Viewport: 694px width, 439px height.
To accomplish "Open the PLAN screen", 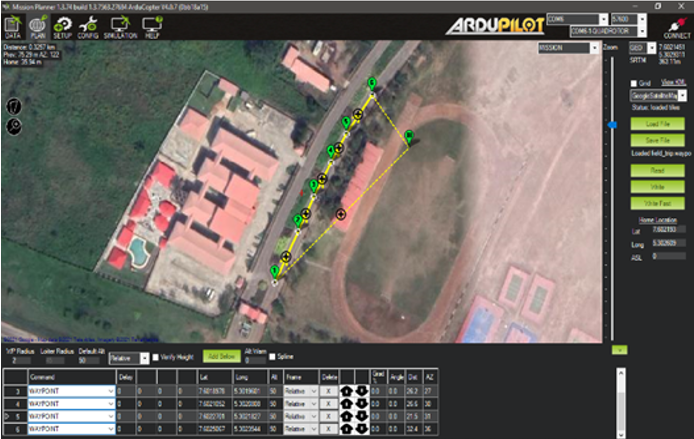I will click(x=38, y=27).
